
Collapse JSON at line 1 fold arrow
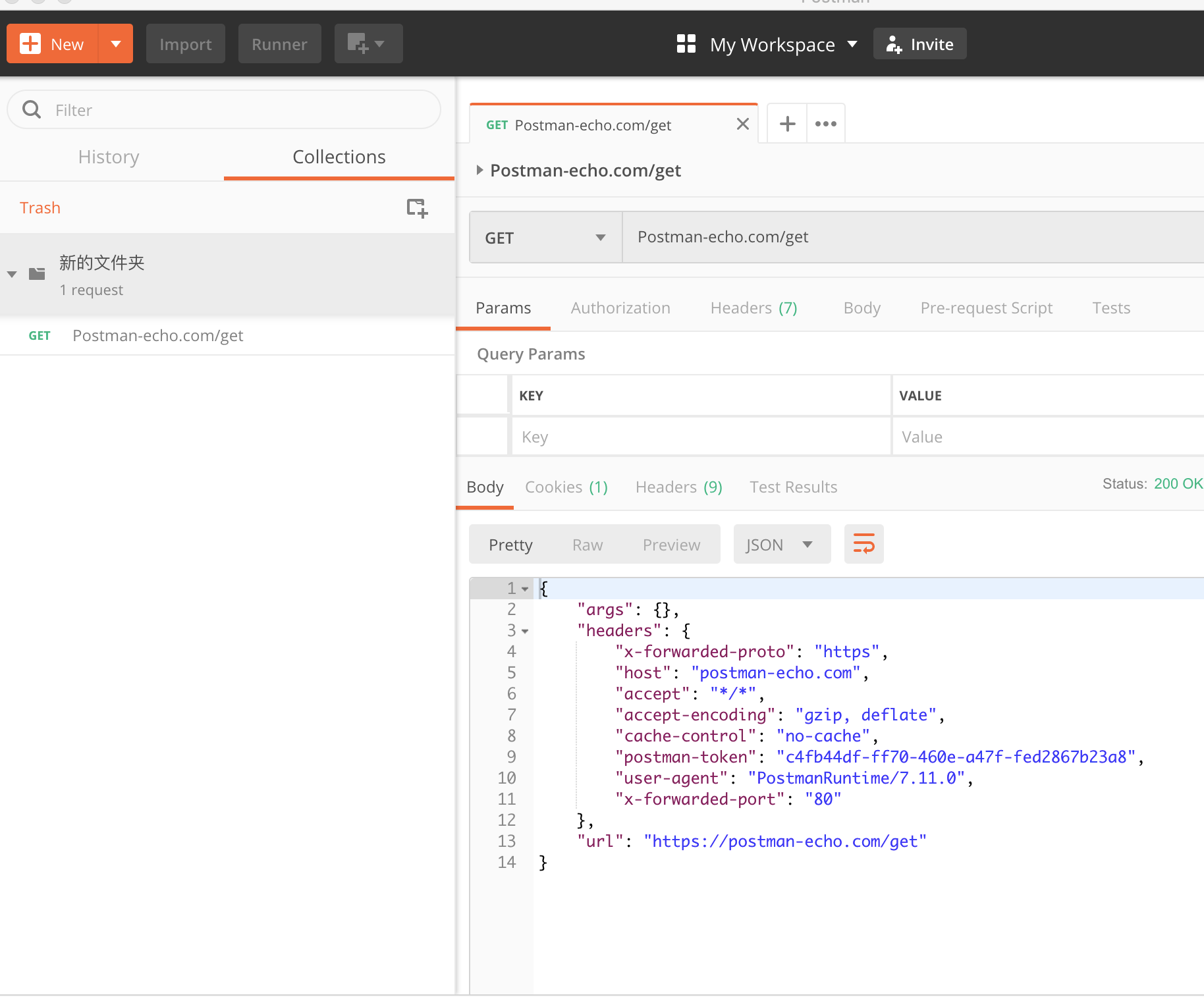(525, 589)
